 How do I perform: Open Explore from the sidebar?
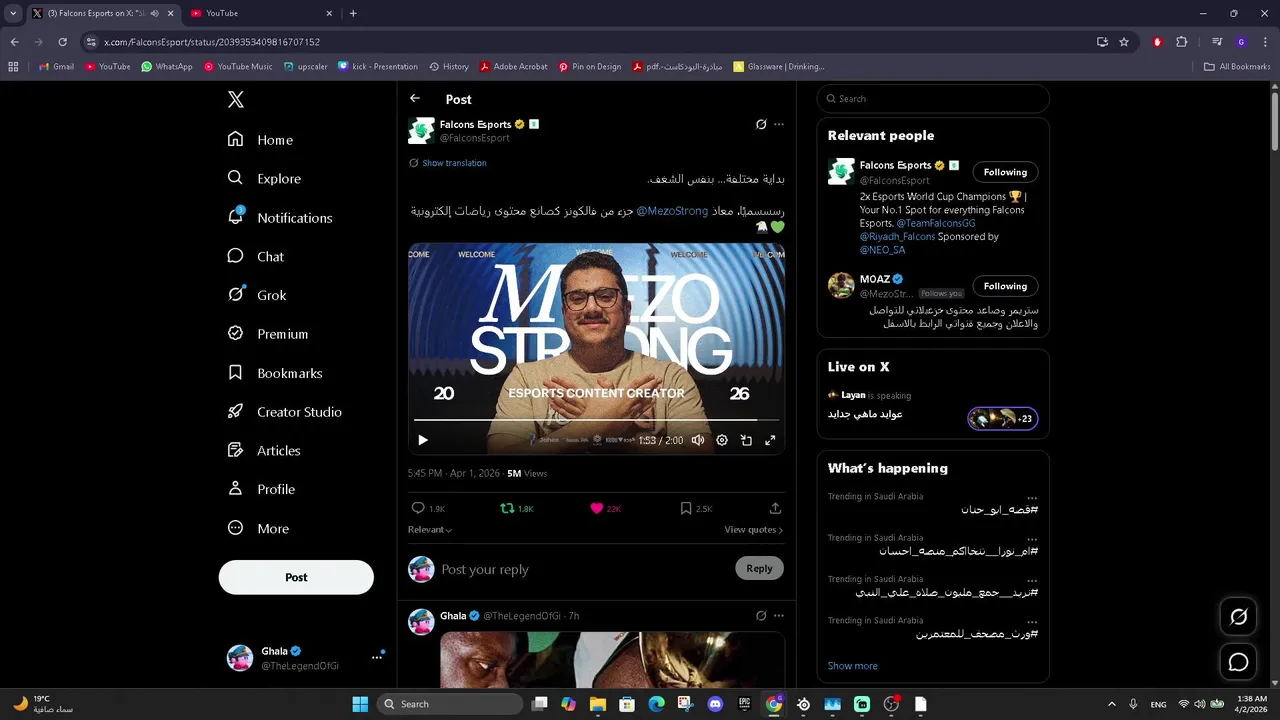tap(264, 178)
